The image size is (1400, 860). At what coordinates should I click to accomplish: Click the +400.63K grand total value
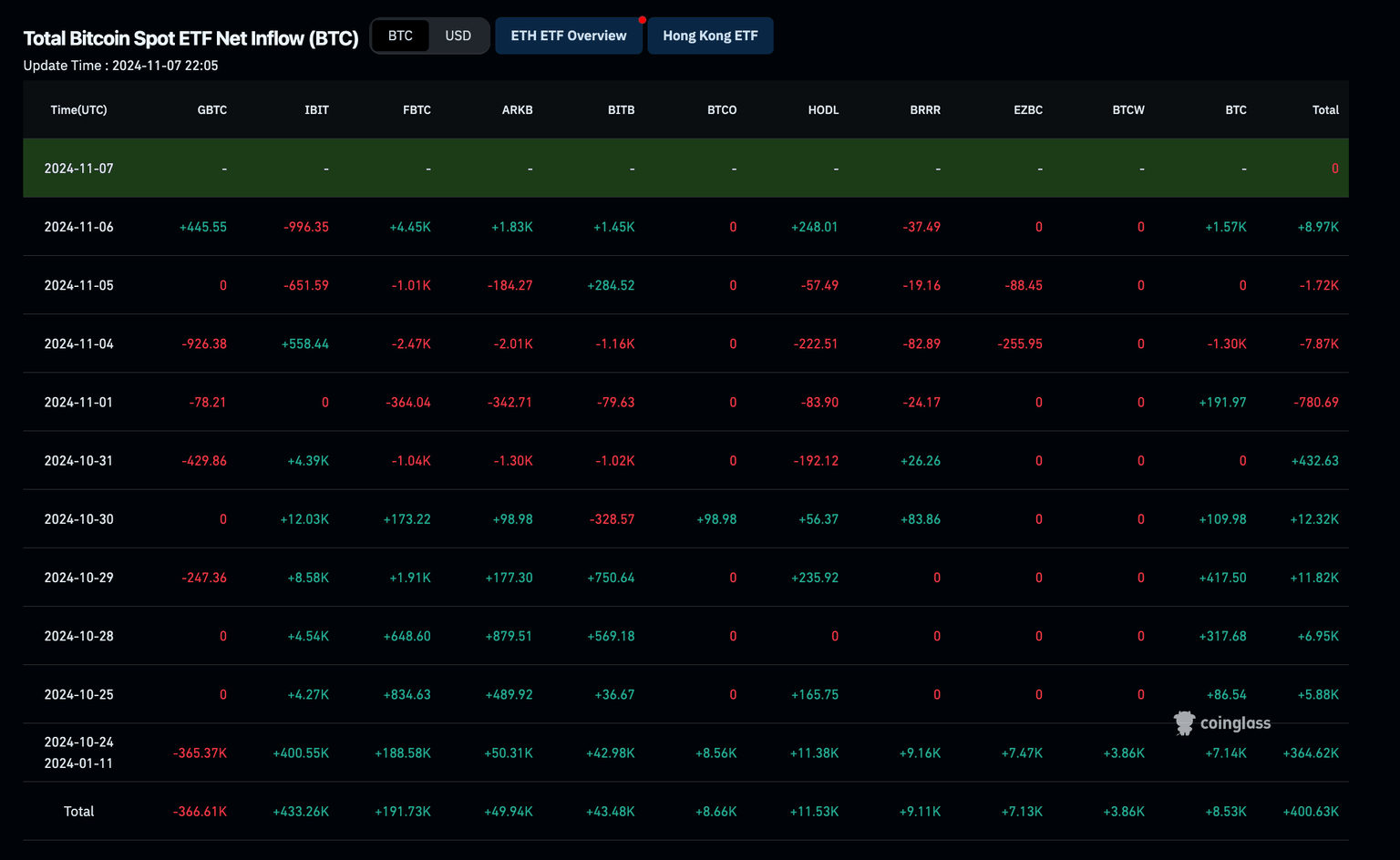coord(1310,812)
